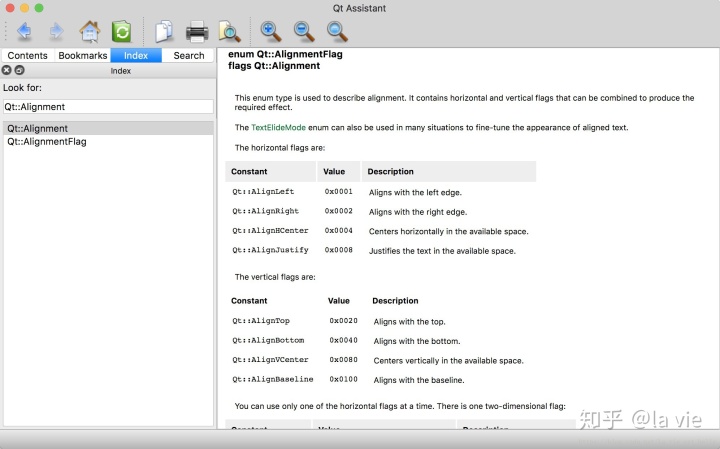Click the Qt::AlignRight constant
This screenshot has height=449, width=720.
265,211
